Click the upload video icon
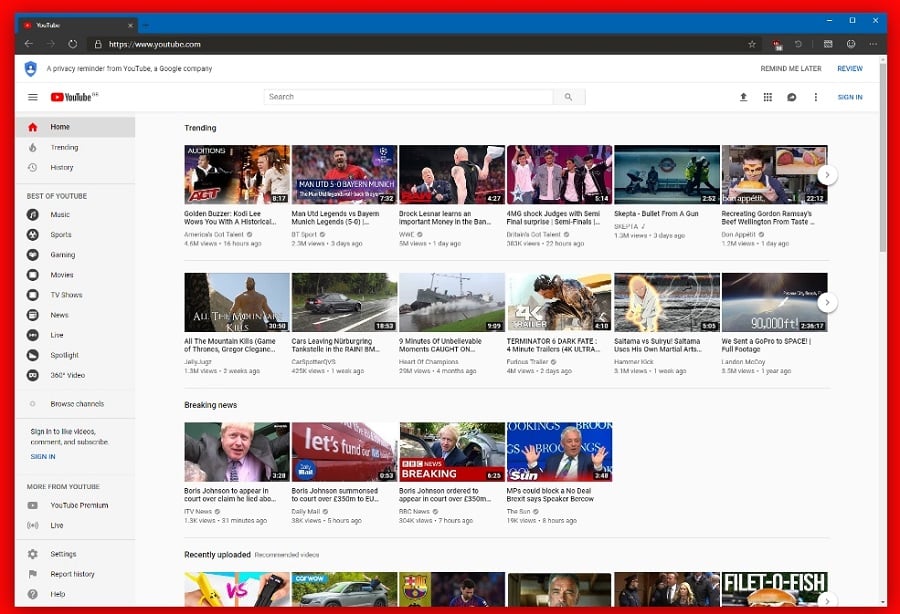900x614 pixels. pyautogui.click(x=743, y=97)
